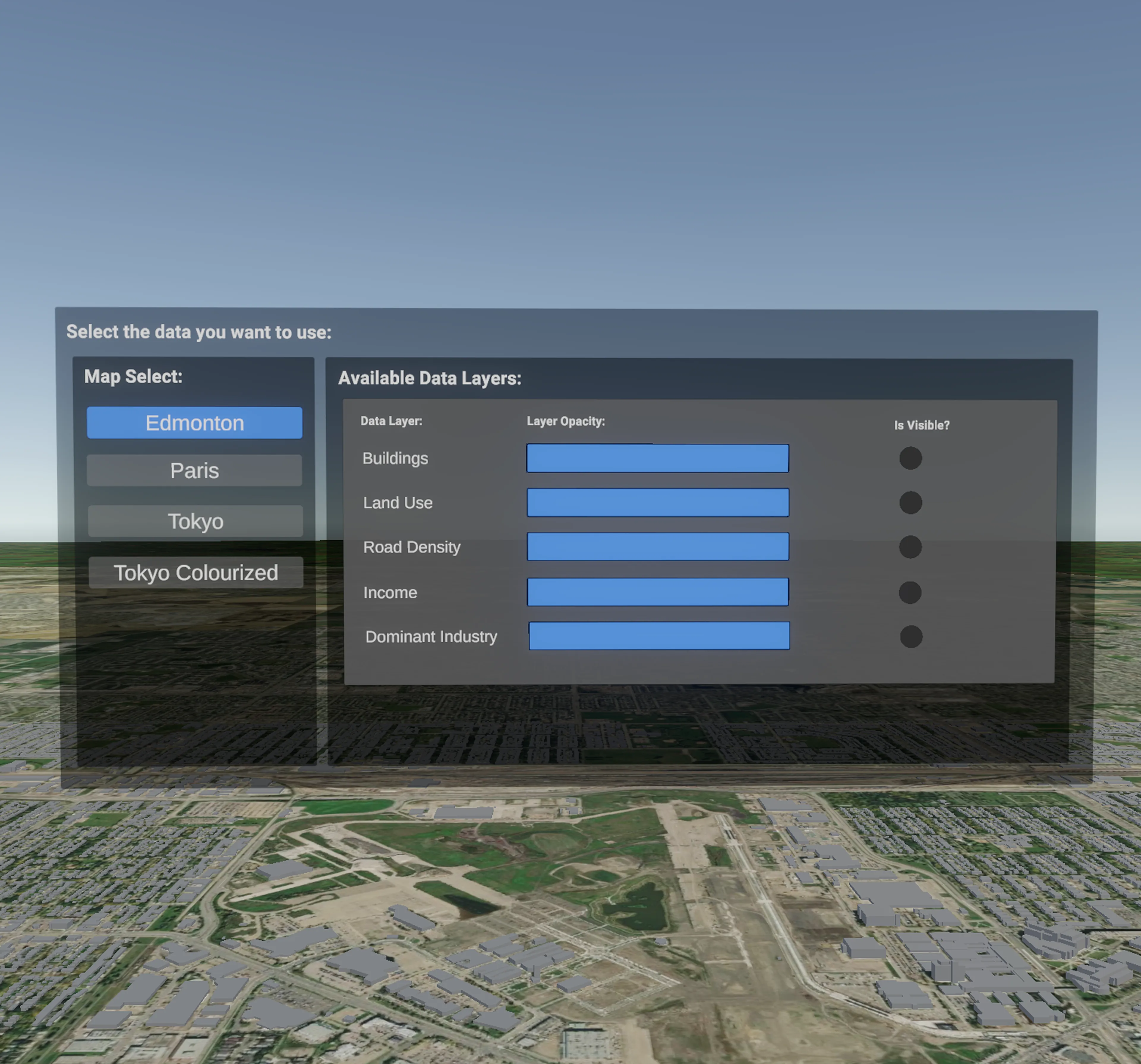Click the Buildings opacity slider
1141x1064 pixels.
point(658,458)
